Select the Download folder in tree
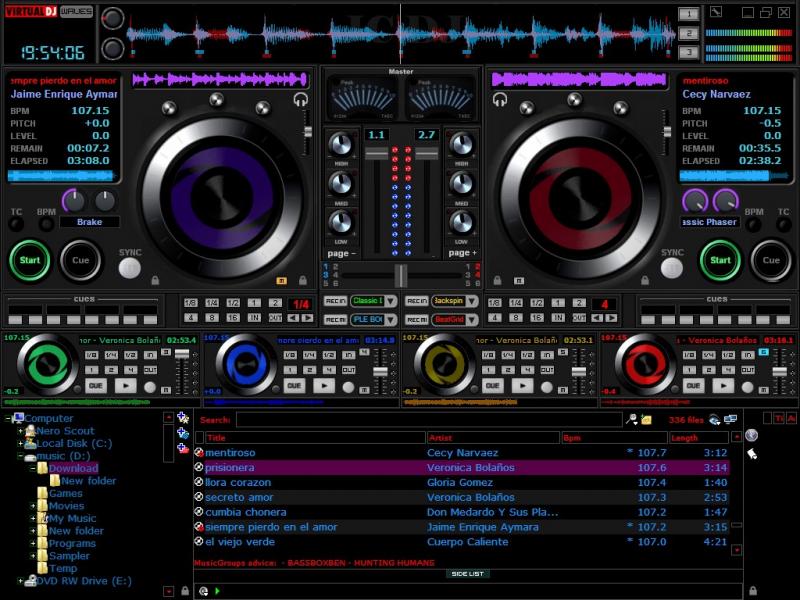 pos(73,468)
